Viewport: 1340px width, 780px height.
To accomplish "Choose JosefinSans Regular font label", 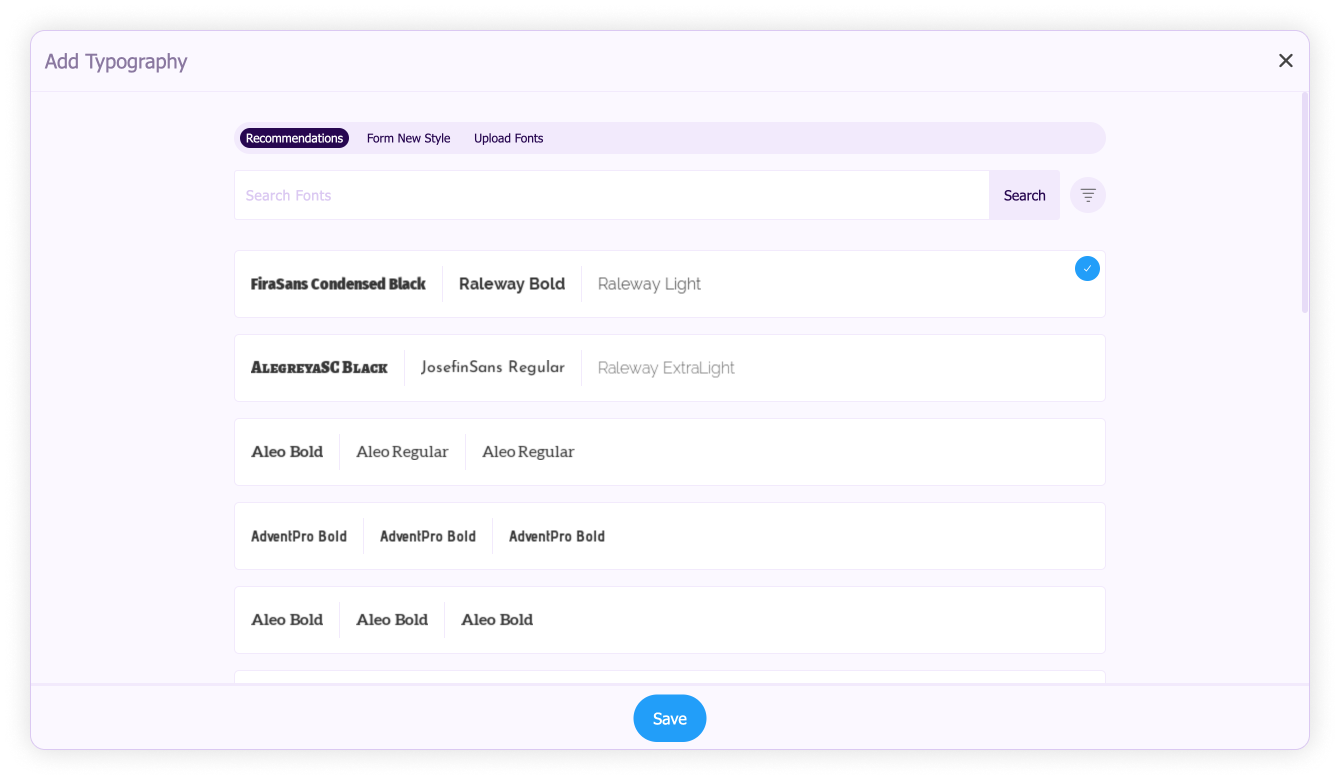I will coord(493,367).
